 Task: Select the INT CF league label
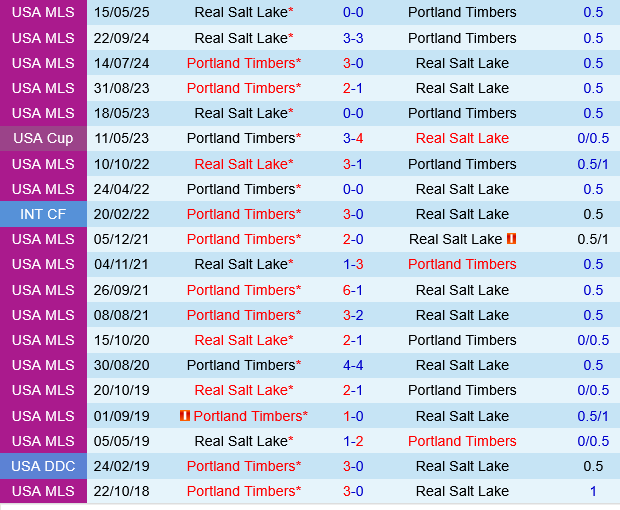43,214
